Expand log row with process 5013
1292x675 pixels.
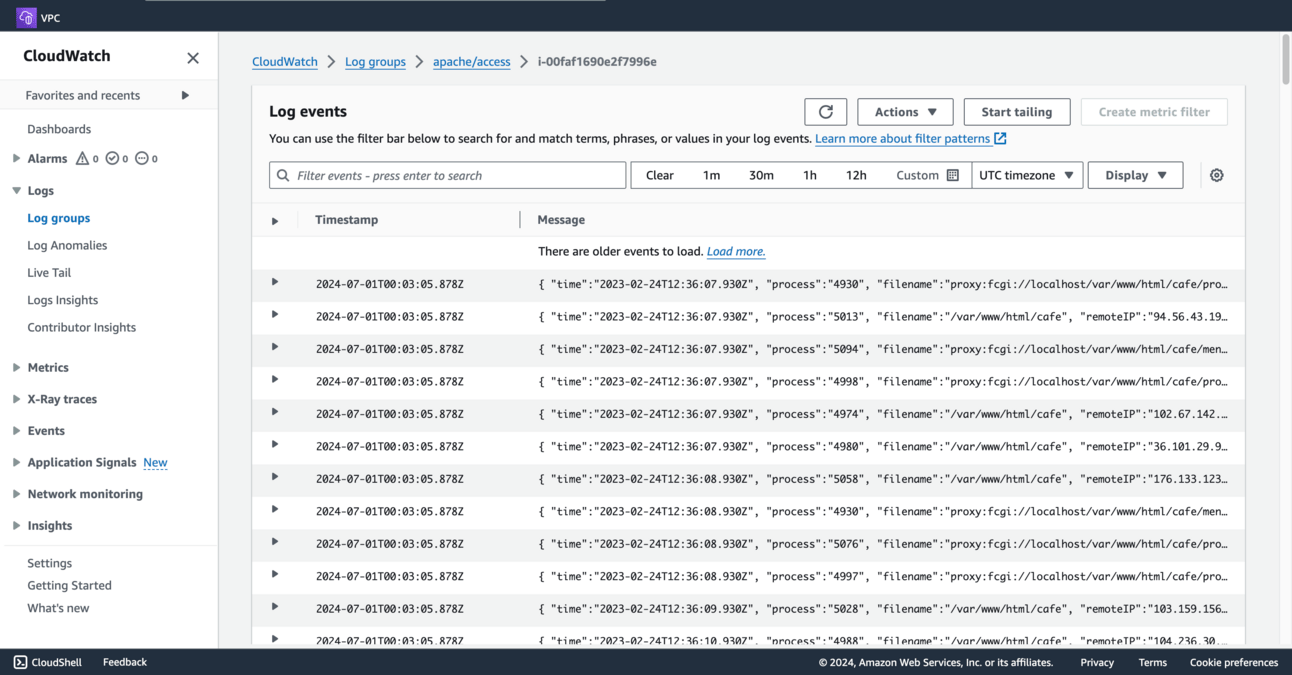(x=275, y=315)
